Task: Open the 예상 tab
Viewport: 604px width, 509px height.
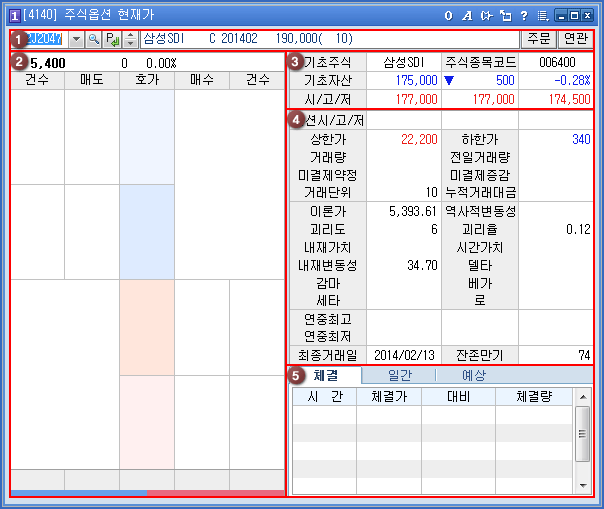Action: coord(473,375)
